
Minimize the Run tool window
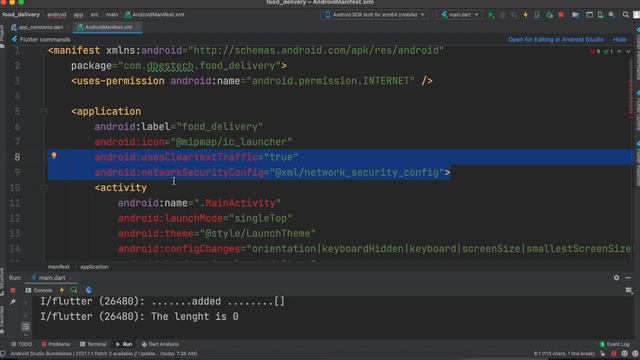628,278
